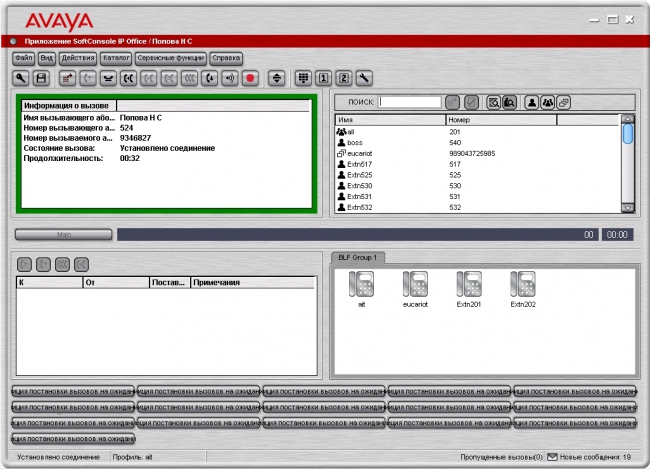The width and height of the screenshot is (650, 469).
Task: Click the ПОИСК search input field
Action: coord(410,102)
